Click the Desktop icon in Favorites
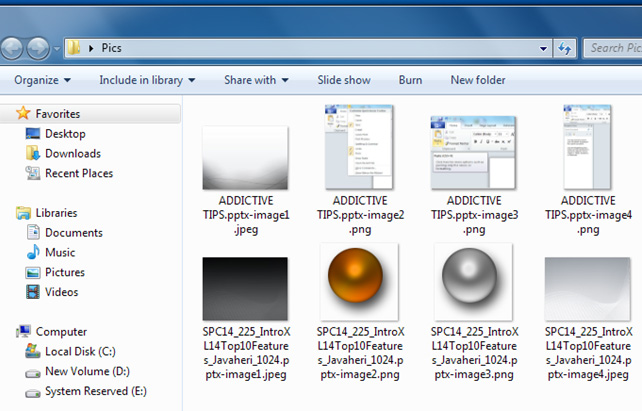Image resolution: width=642 pixels, height=411 pixels. 33,133
